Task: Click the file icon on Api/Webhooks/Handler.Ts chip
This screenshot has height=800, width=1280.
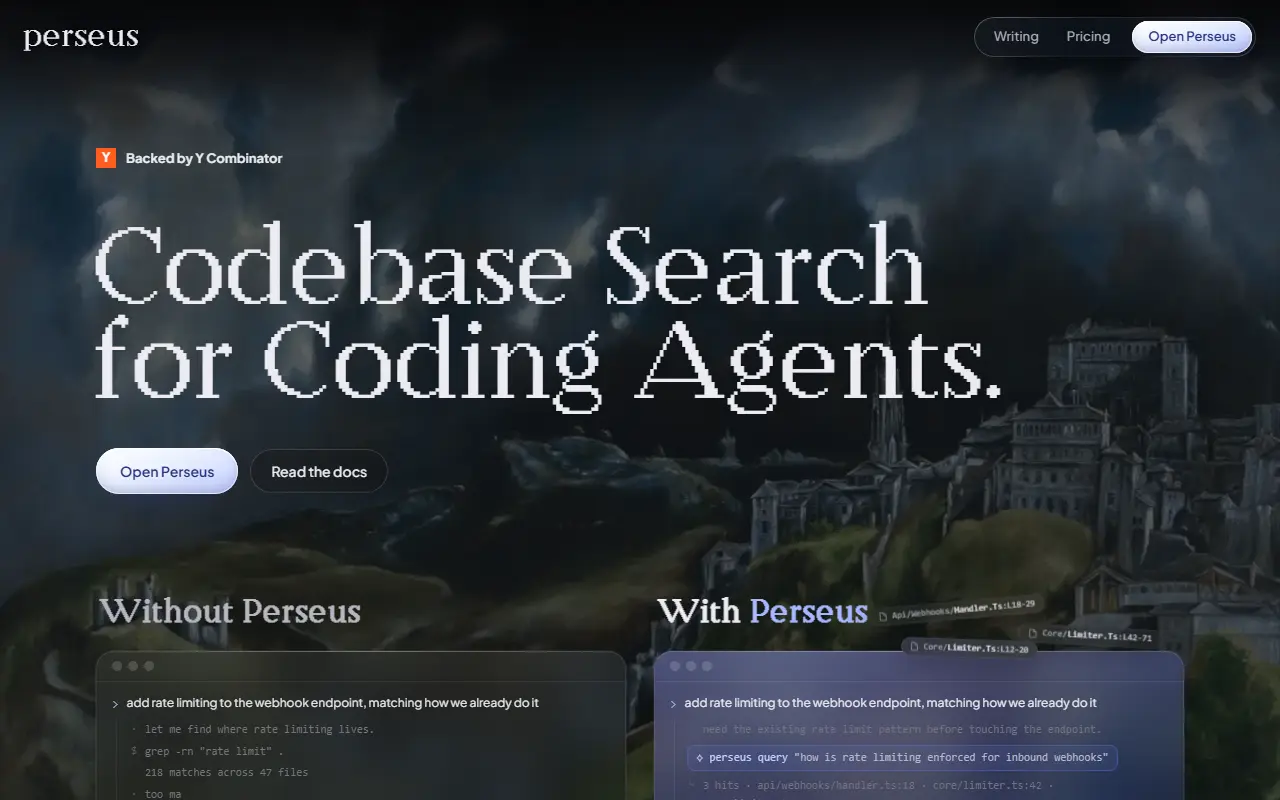Action: pyautogui.click(x=883, y=617)
